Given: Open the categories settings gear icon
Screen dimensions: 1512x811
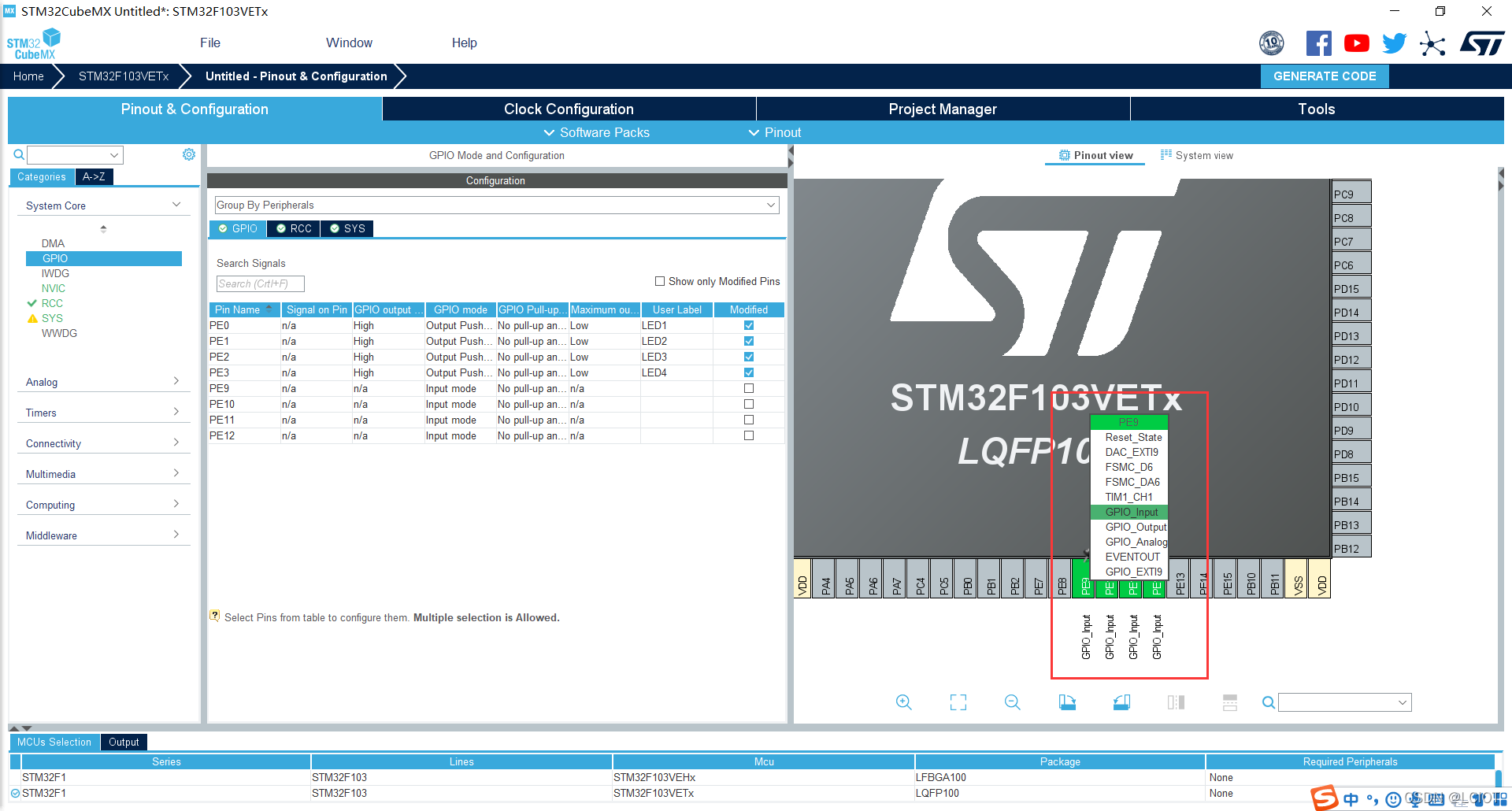Looking at the screenshot, I should [189, 154].
